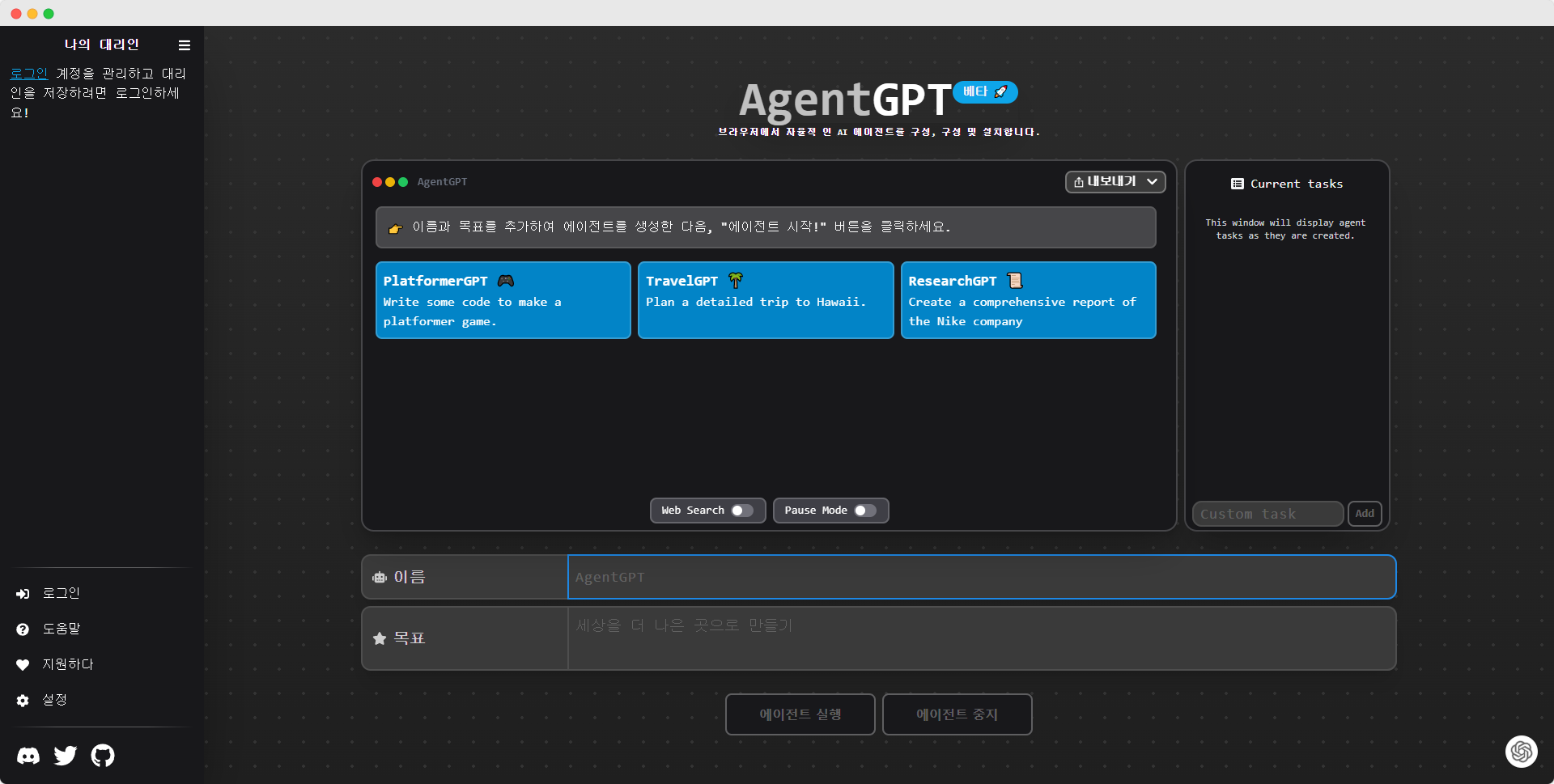1554x784 pixels.
Task: Focus the Custom task input field
Action: (1267, 514)
